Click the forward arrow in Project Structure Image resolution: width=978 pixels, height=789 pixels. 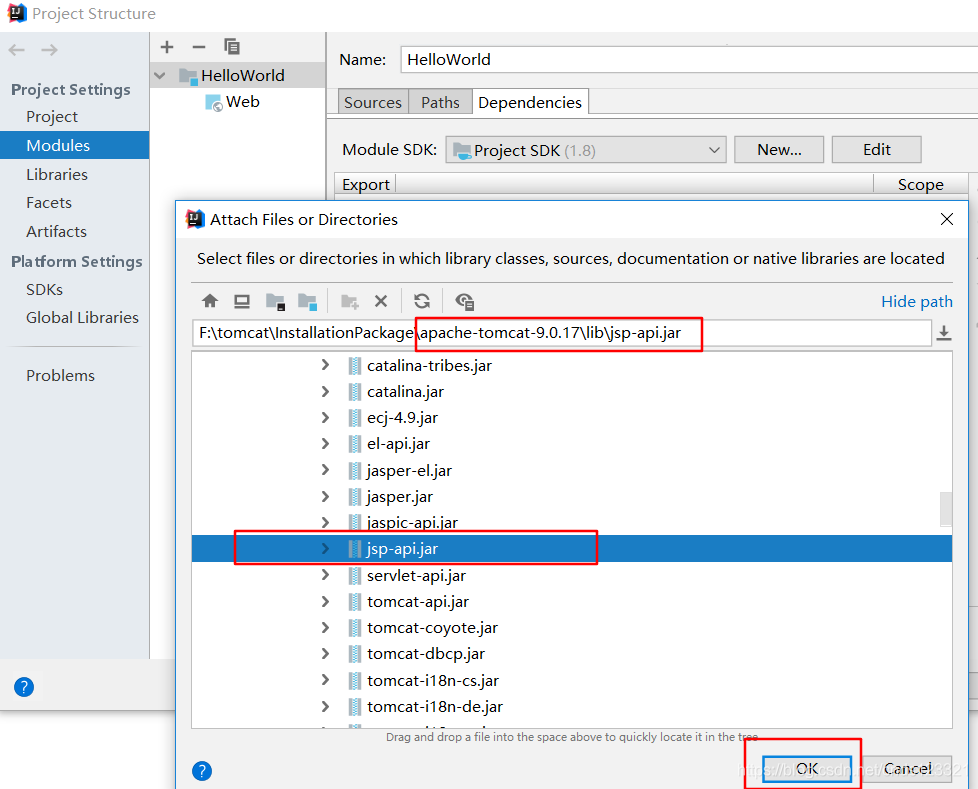point(49,50)
